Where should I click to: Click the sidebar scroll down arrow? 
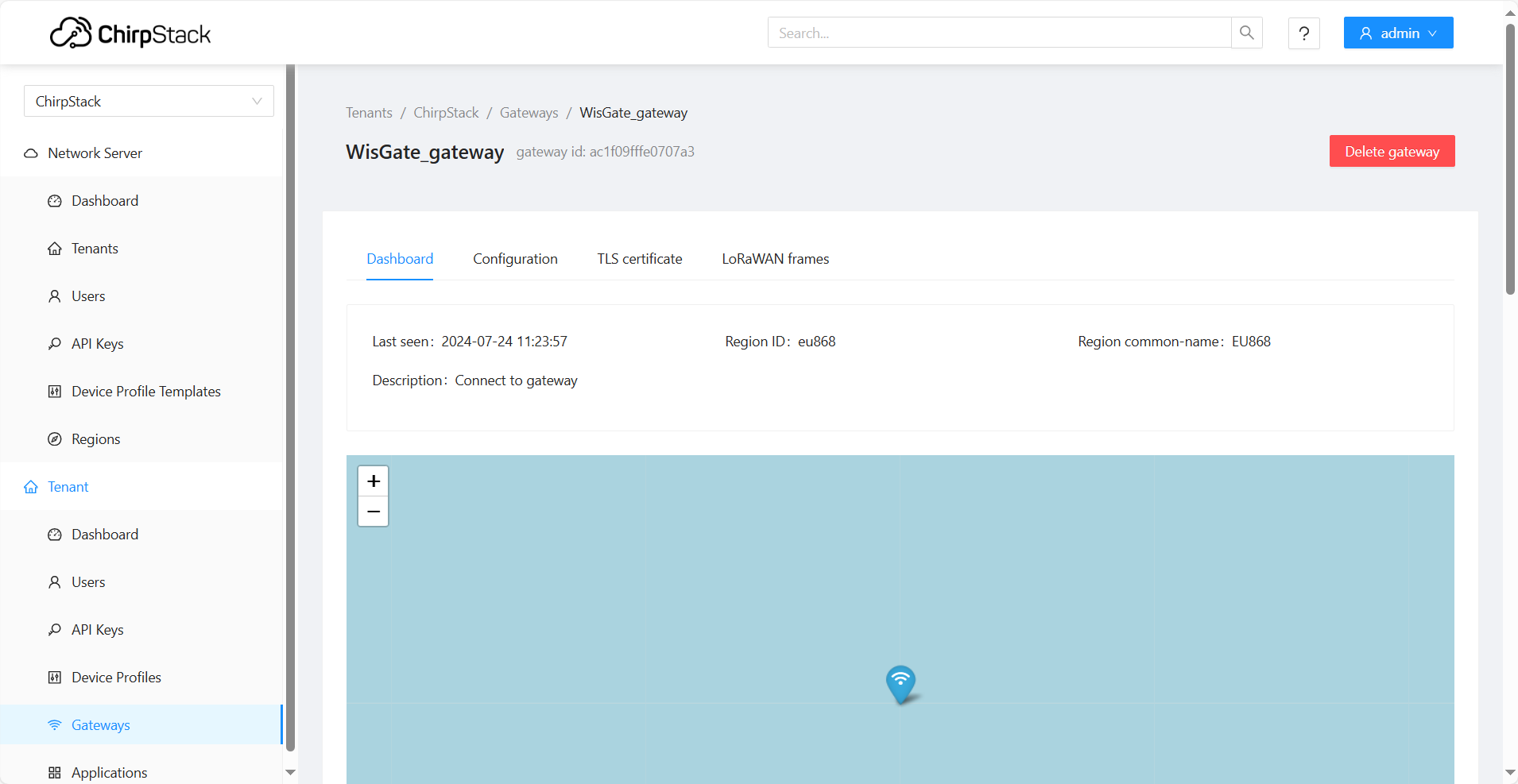pos(290,772)
